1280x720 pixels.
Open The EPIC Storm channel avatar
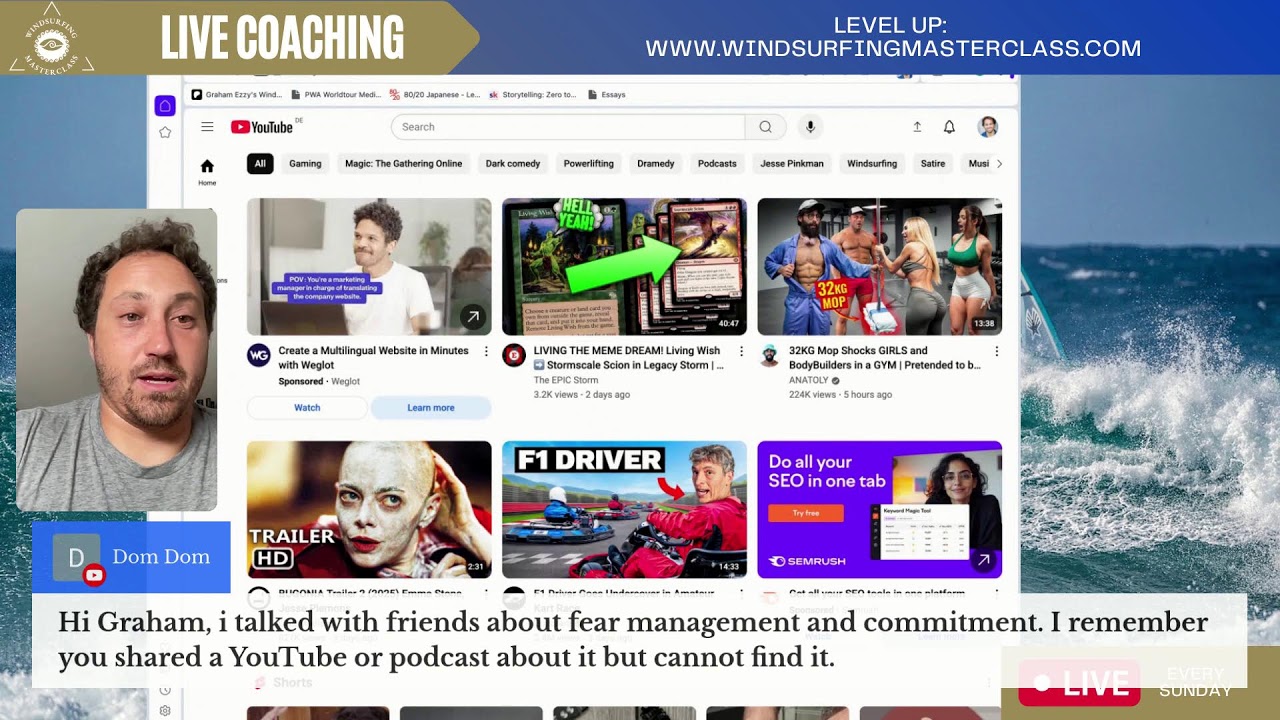coord(514,356)
